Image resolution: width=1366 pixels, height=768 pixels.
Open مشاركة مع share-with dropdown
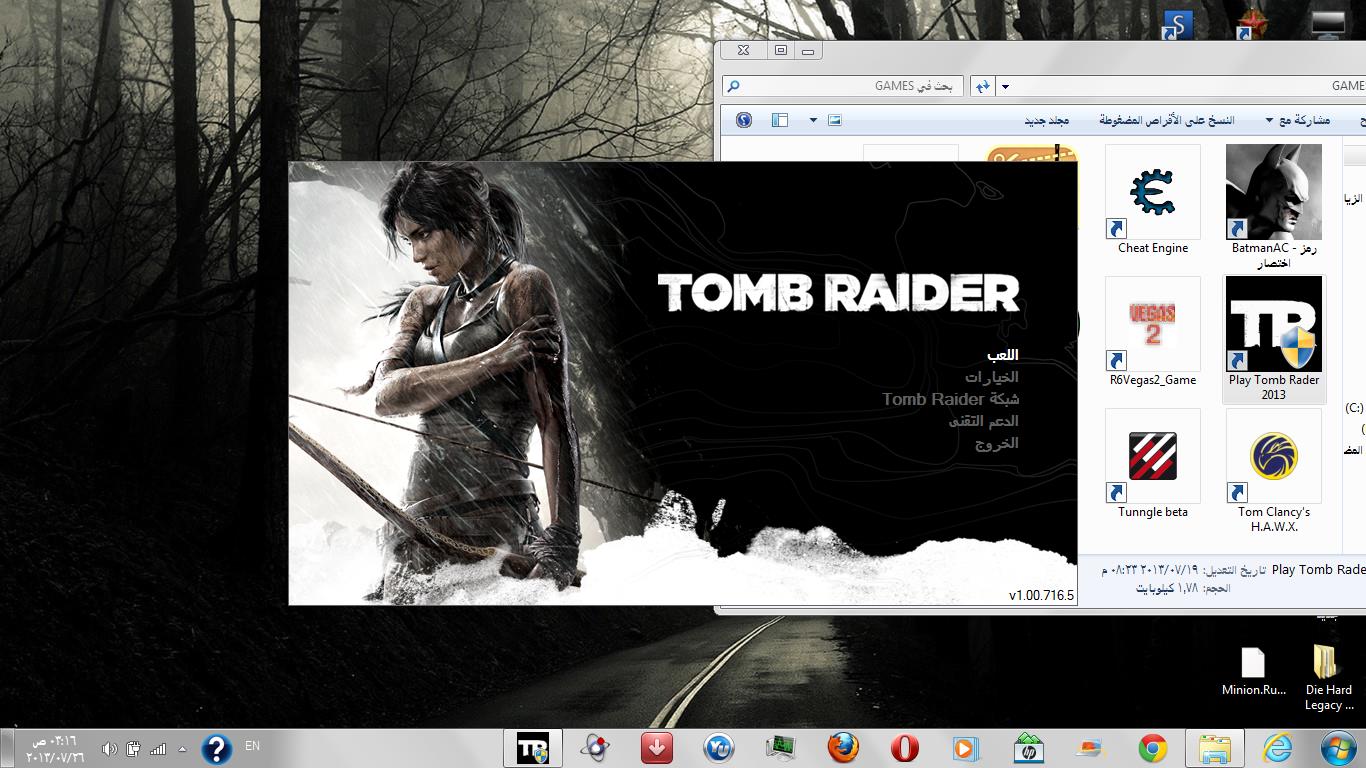(1298, 120)
